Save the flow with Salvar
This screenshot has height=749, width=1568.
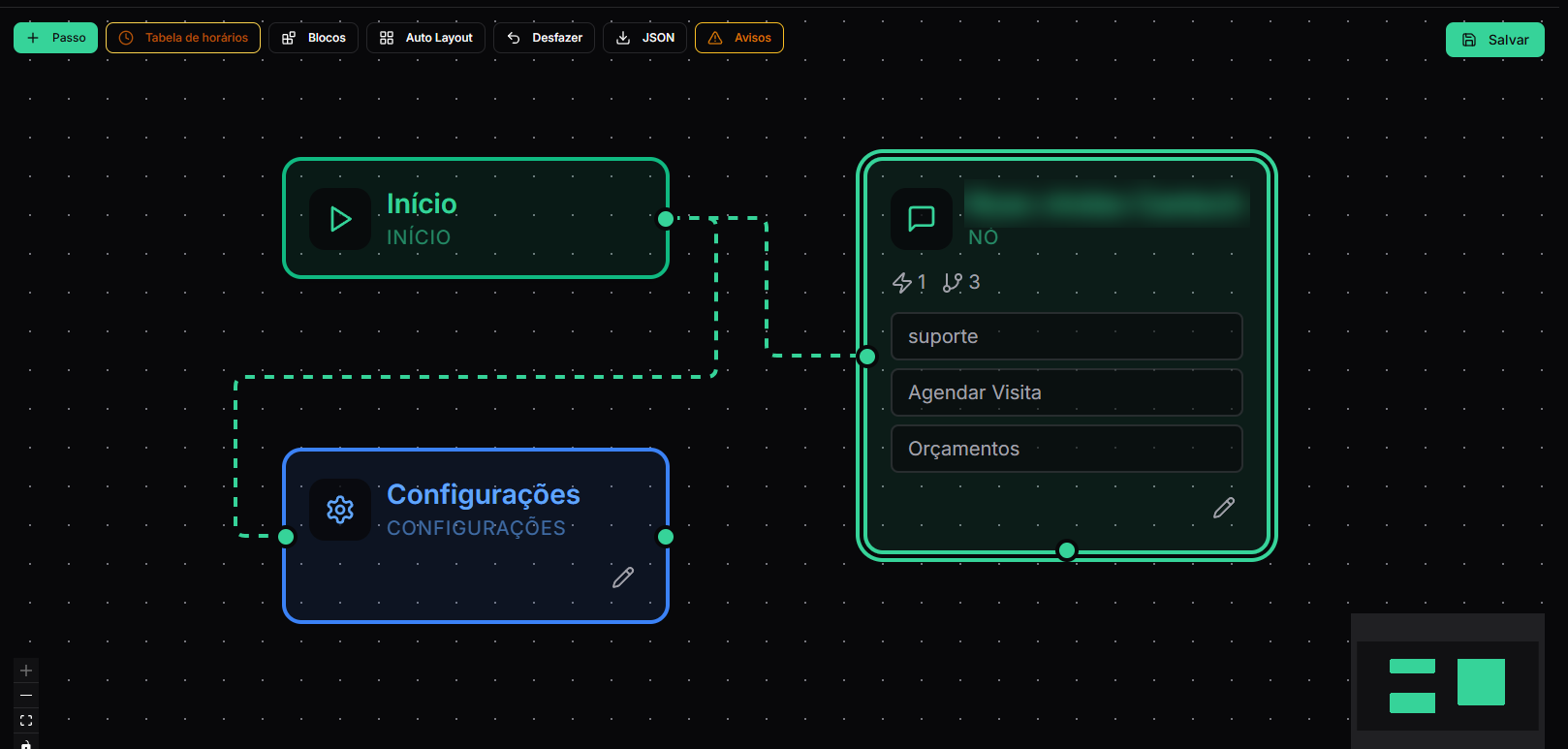1495,40
